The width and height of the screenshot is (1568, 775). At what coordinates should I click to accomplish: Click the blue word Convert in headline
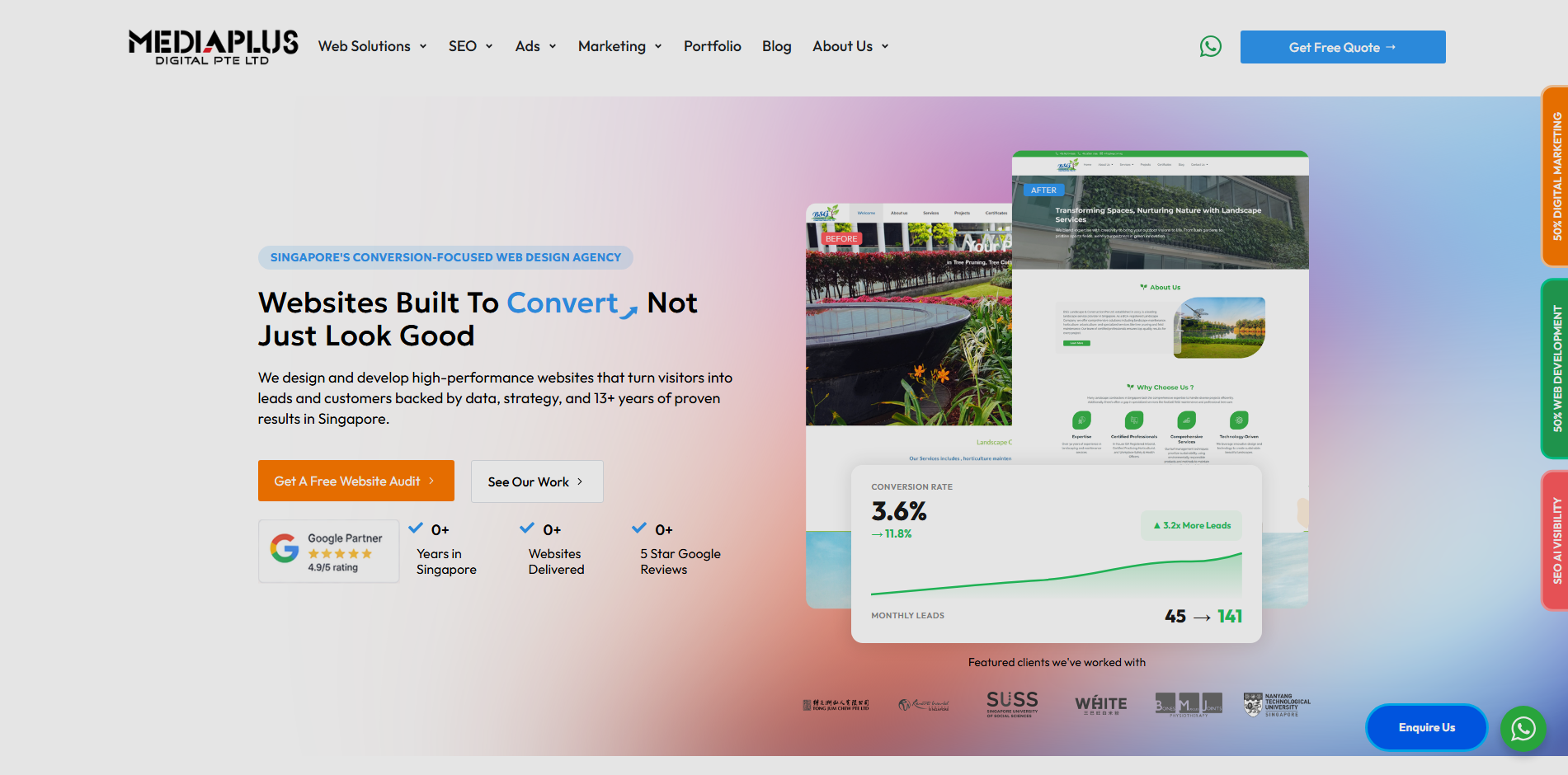pyautogui.click(x=563, y=303)
